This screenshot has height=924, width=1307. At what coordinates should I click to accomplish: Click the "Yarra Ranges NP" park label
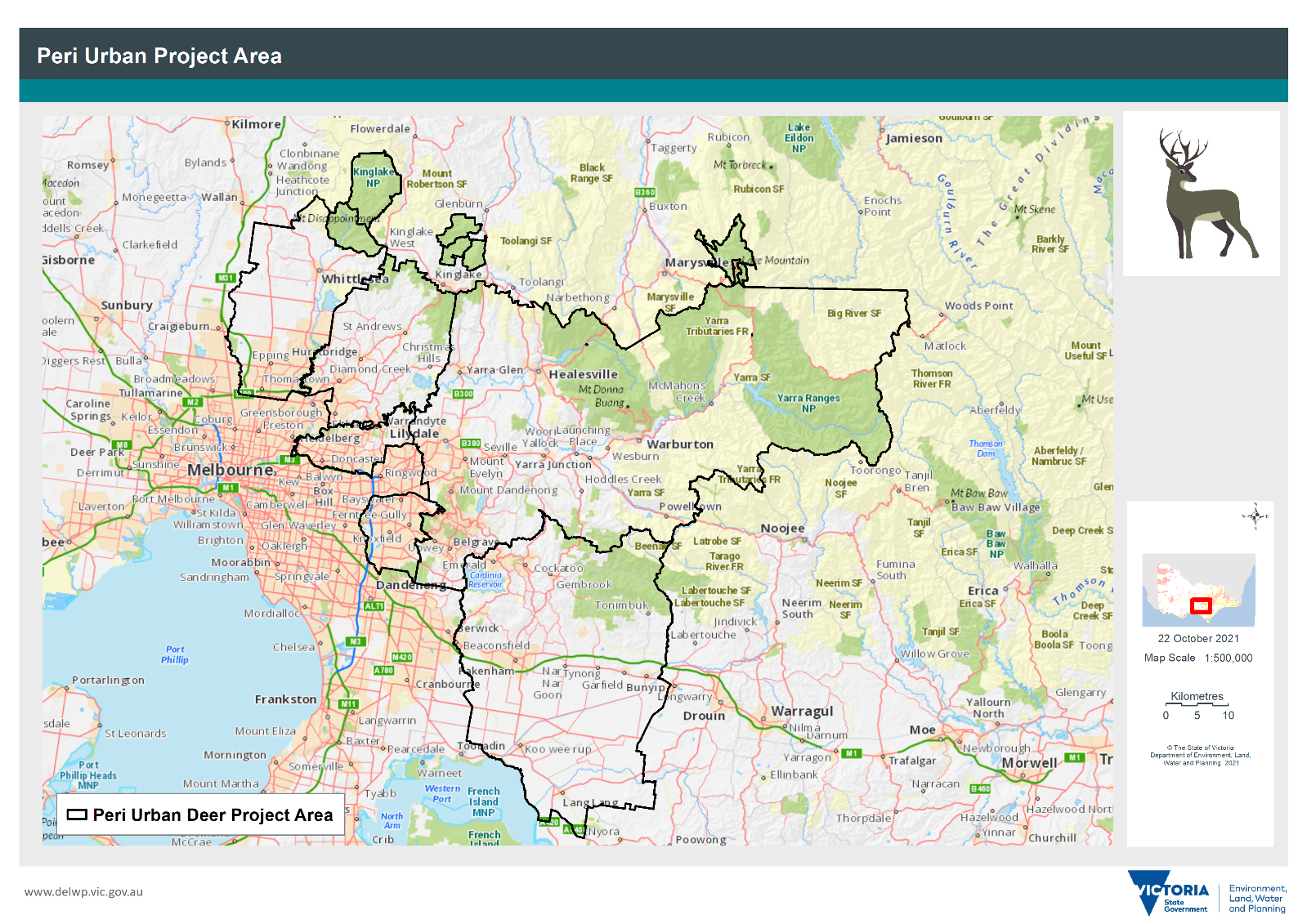pos(808,403)
